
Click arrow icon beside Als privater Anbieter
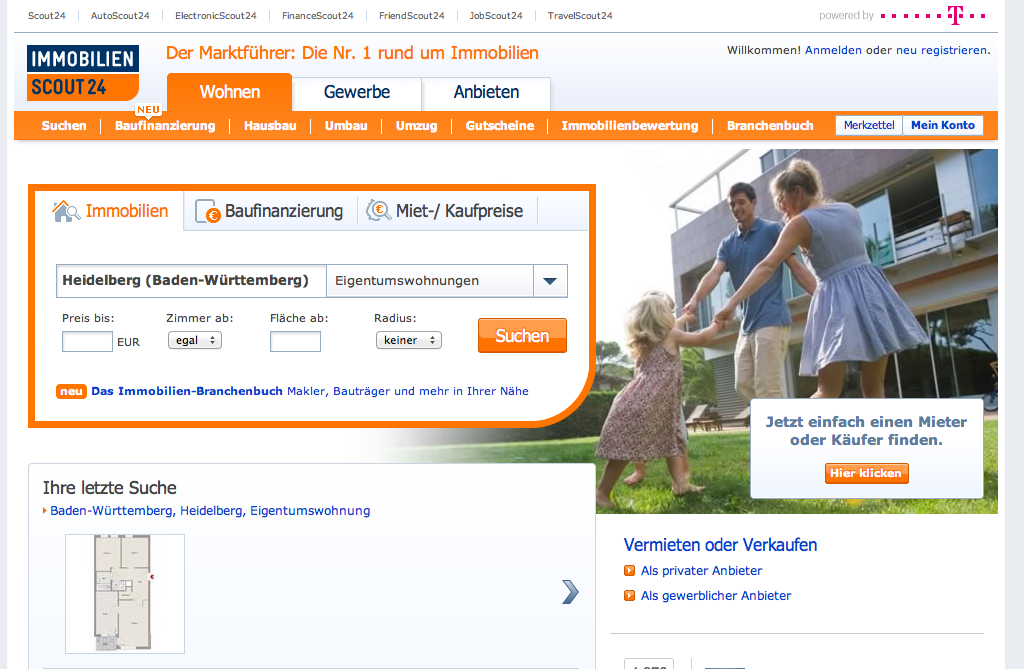pos(630,570)
